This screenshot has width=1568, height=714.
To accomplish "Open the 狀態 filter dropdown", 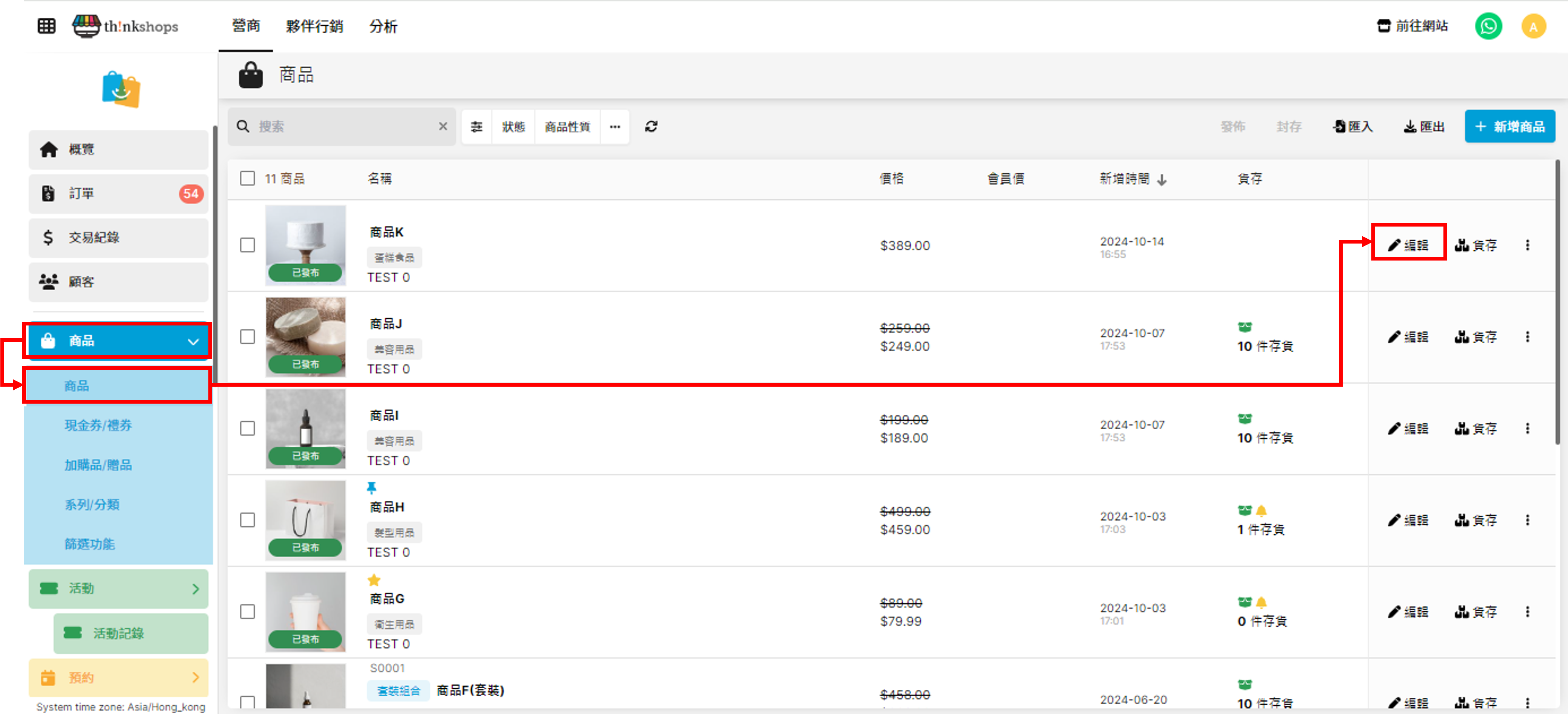I will (x=513, y=126).
